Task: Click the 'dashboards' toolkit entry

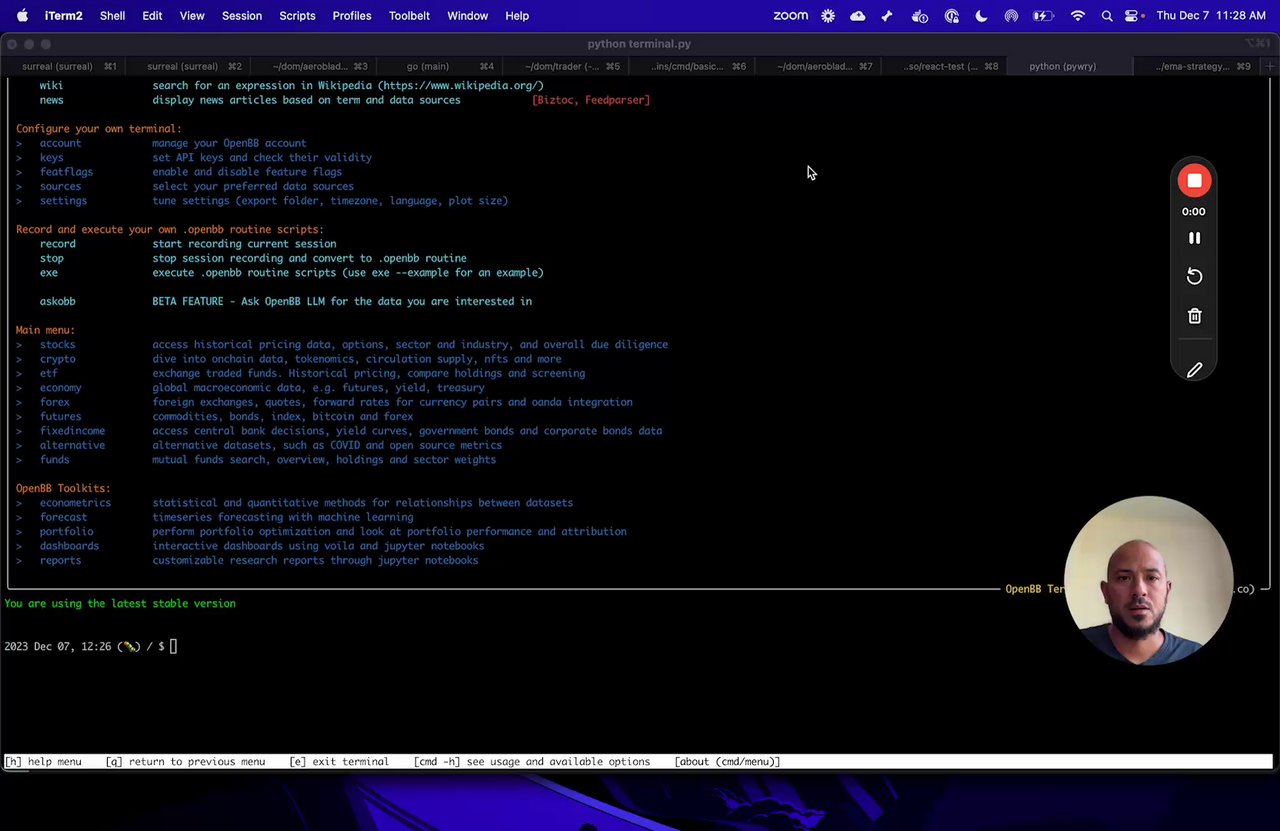Action: pyautogui.click(x=69, y=546)
